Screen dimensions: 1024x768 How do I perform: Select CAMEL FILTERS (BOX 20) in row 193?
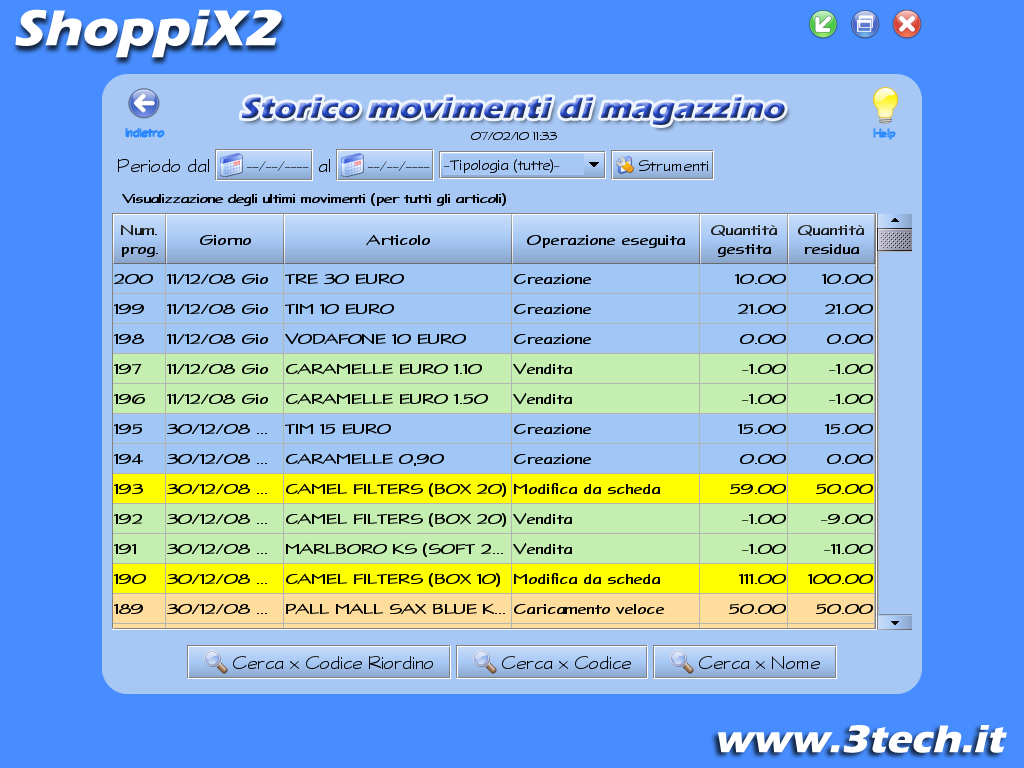pyautogui.click(x=398, y=489)
